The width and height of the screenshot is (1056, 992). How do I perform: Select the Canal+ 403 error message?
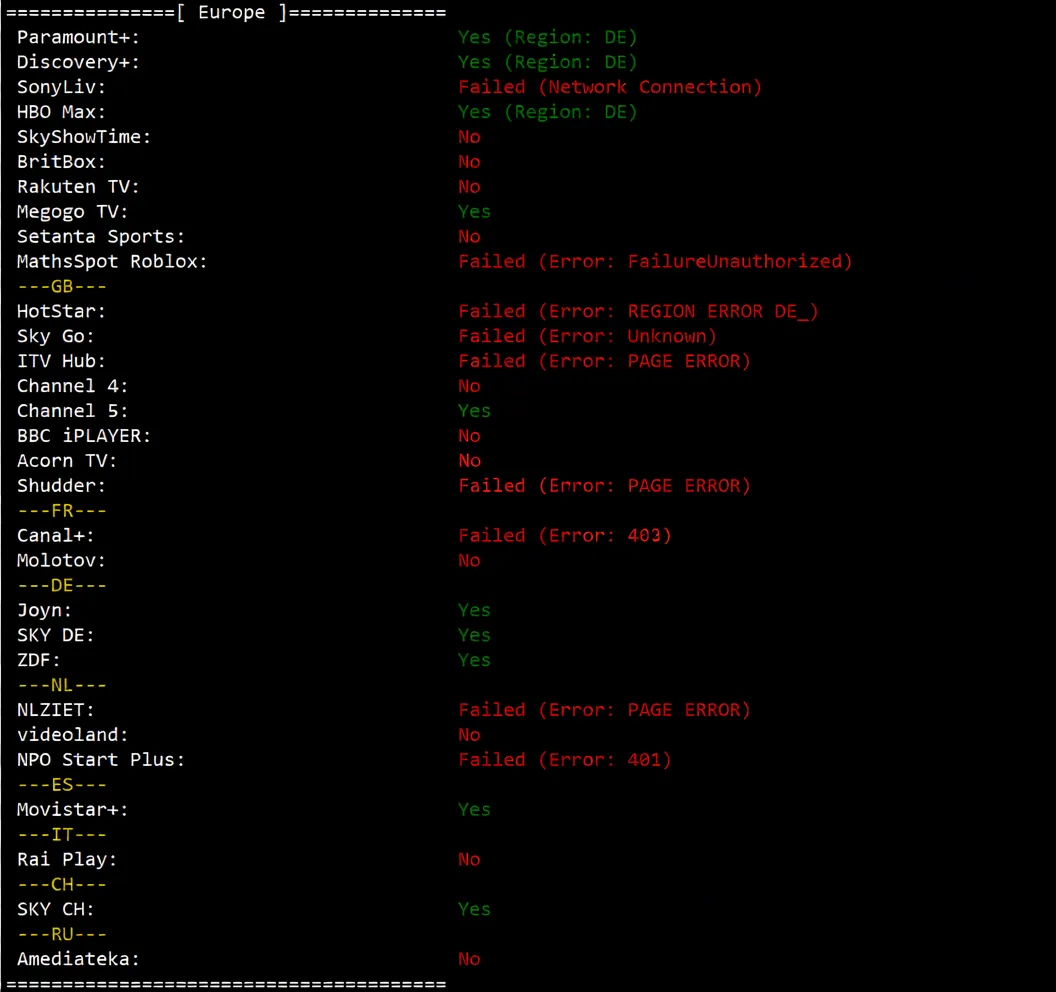(x=565, y=536)
